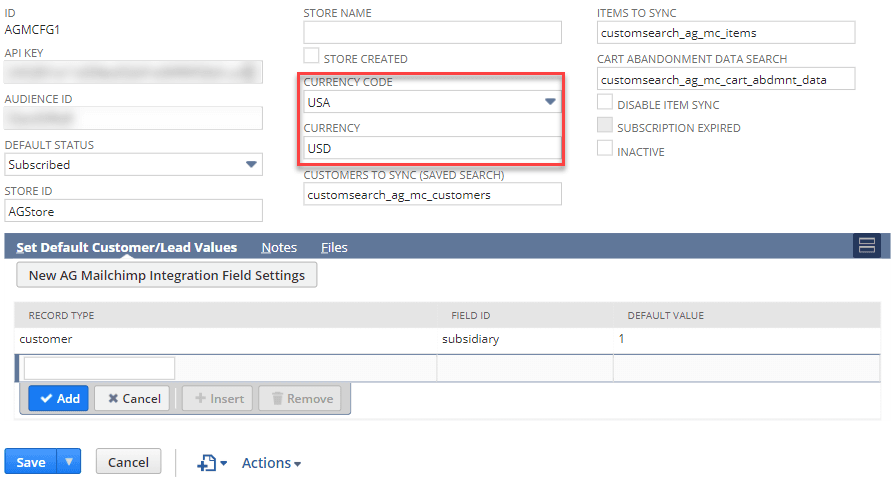The height and width of the screenshot is (481, 895).
Task: Save the configuration record
Action: (x=31, y=461)
